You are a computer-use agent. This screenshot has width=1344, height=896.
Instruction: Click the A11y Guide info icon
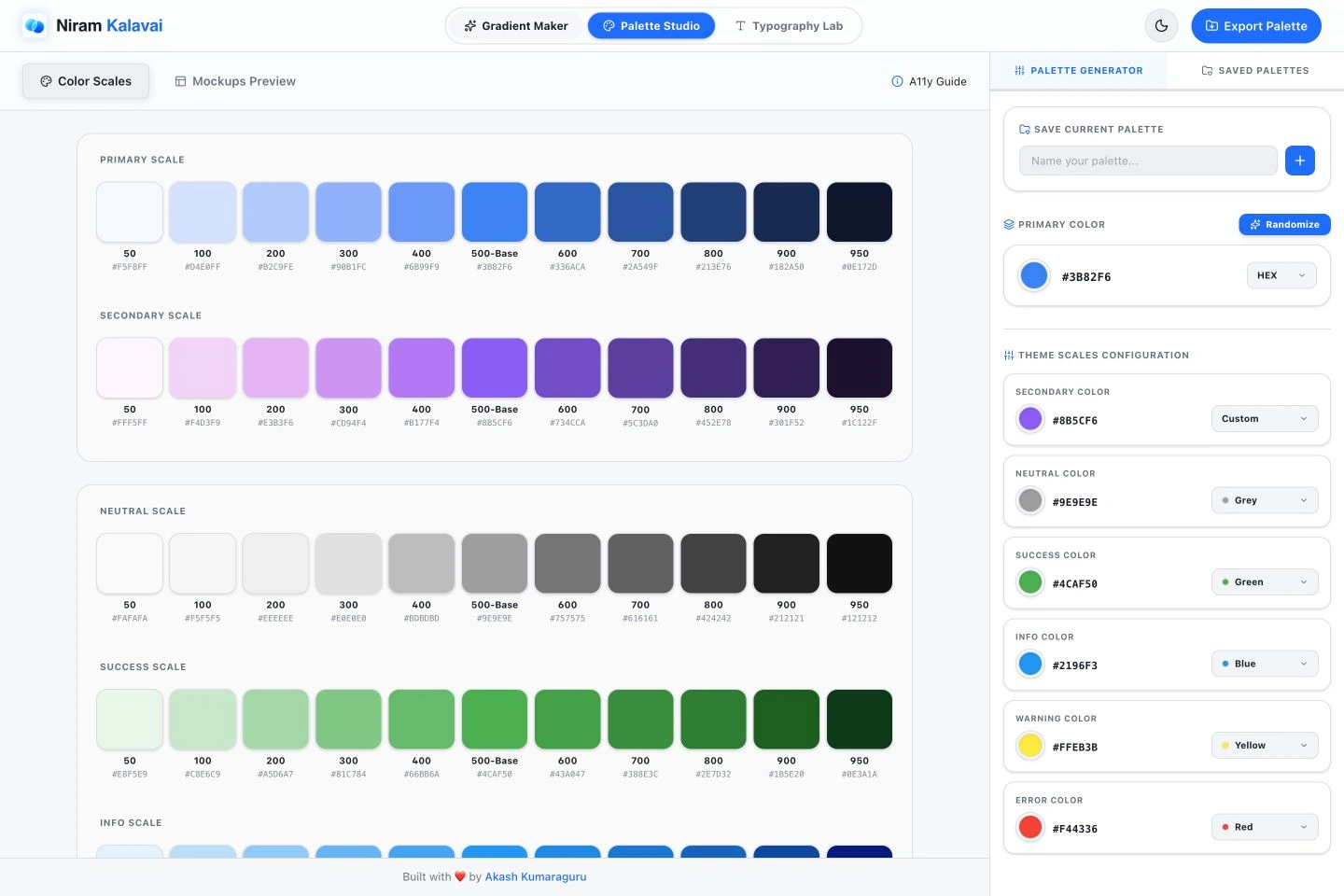pos(897,81)
